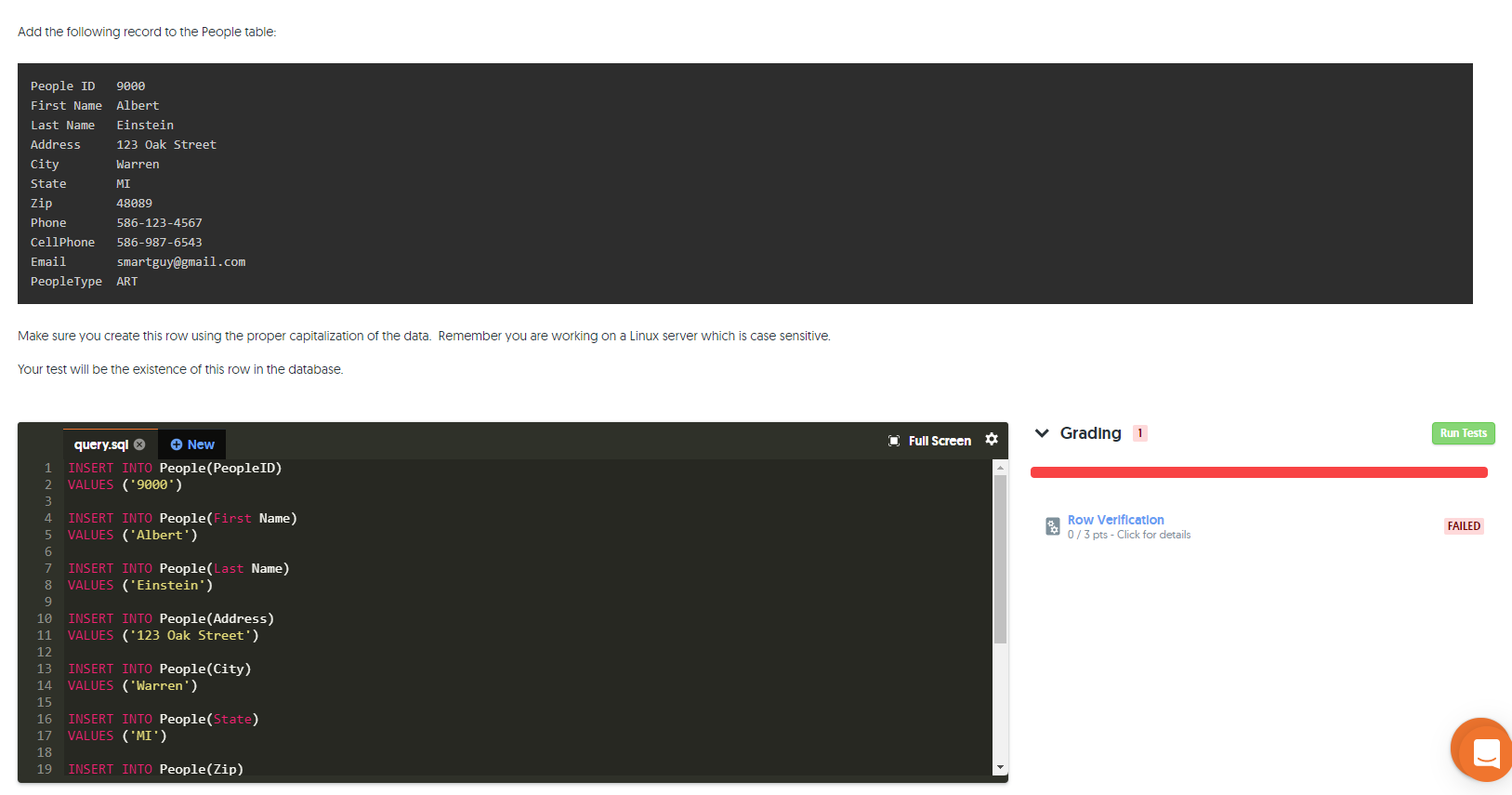Click 'Add the following record' instruction text
Screen dimensions: 1512x795
[147, 32]
